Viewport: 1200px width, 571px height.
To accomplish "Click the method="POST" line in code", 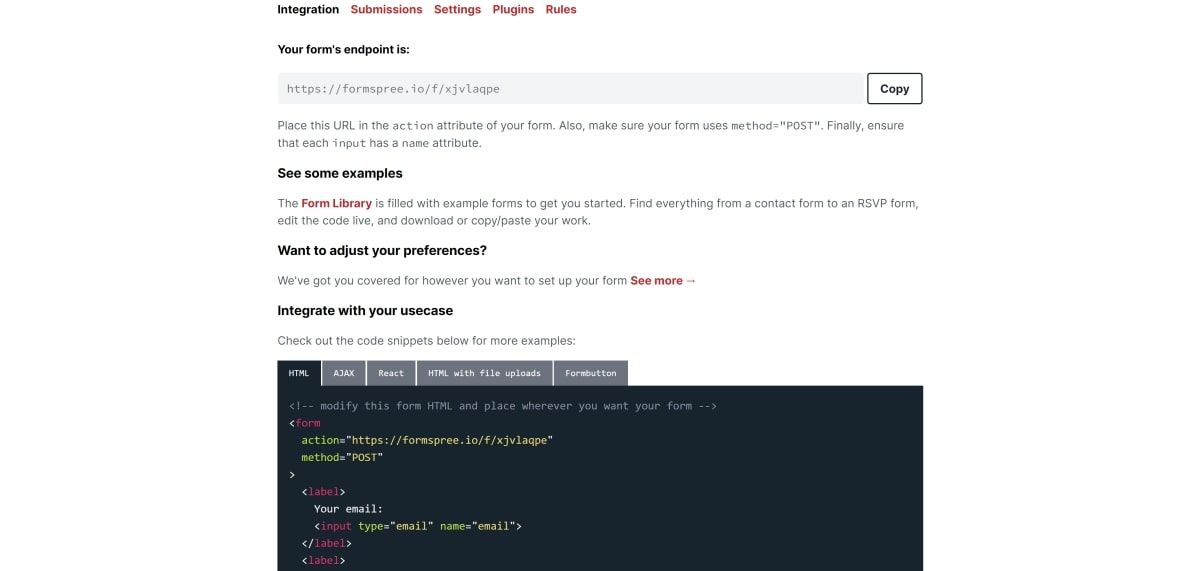I will click(x=342, y=457).
